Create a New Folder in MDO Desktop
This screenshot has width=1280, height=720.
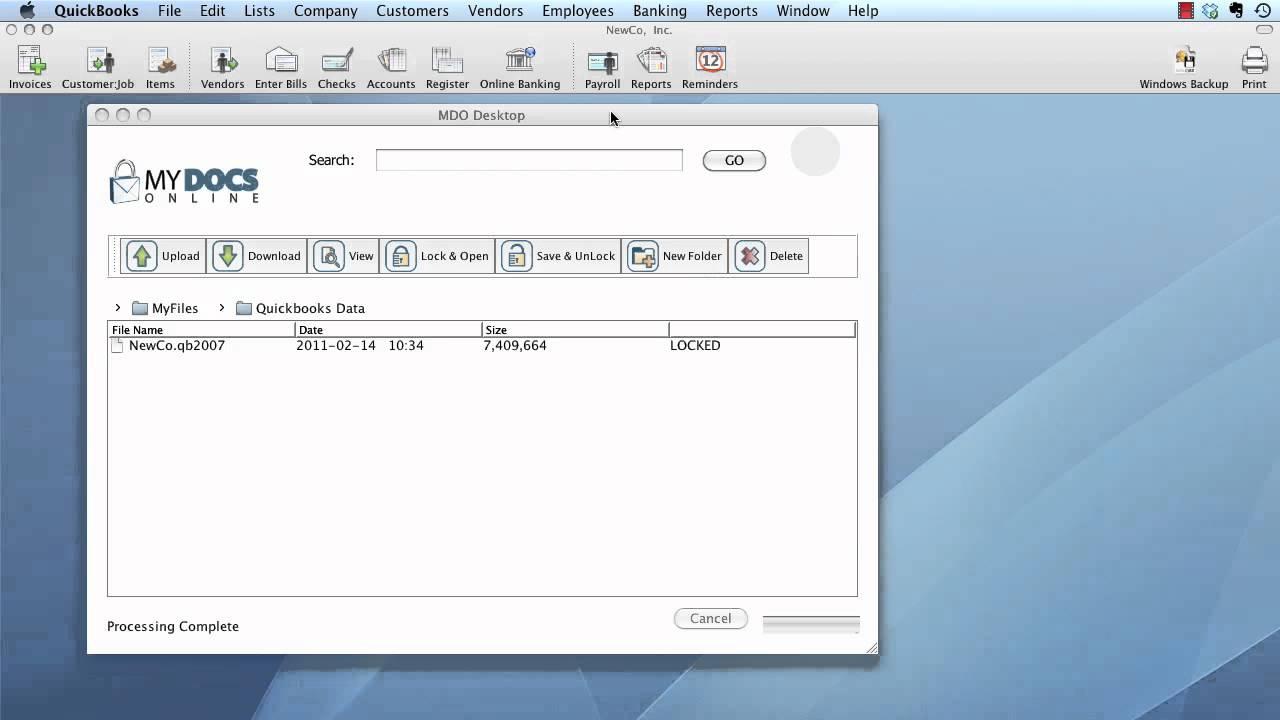(x=675, y=256)
